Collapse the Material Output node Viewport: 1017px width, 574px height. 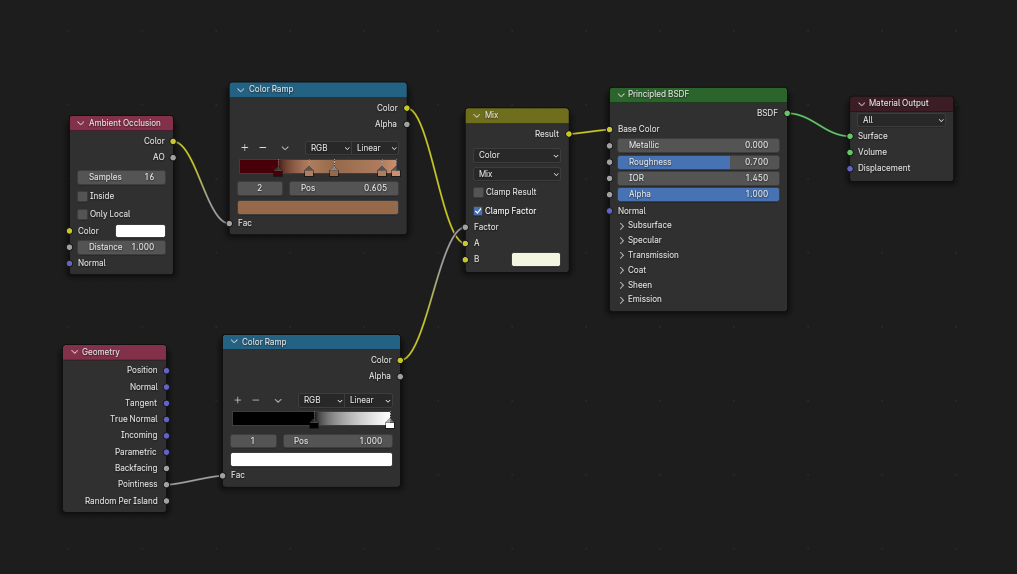tap(861, 103)
